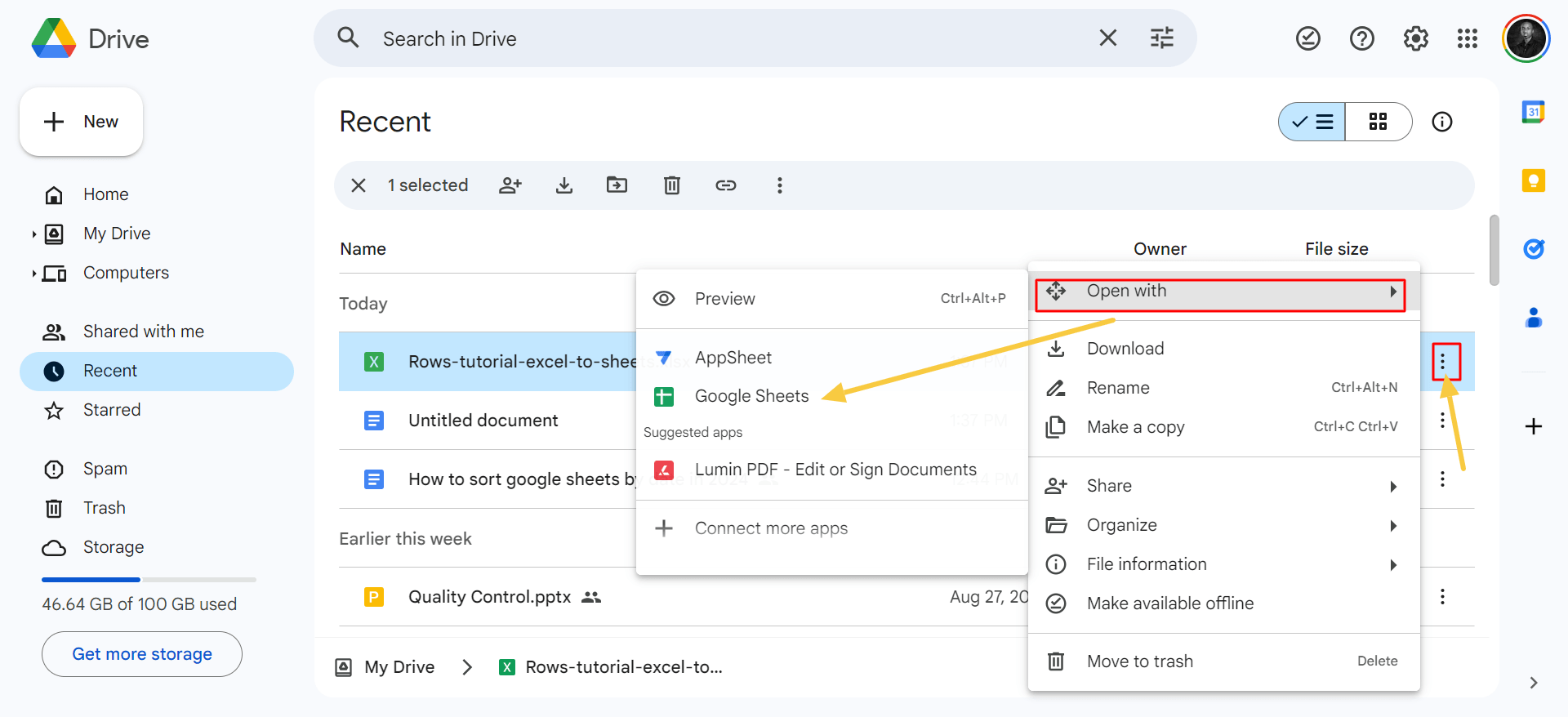
Task: Move the selected file to a folder
Action: coord(617,185)
